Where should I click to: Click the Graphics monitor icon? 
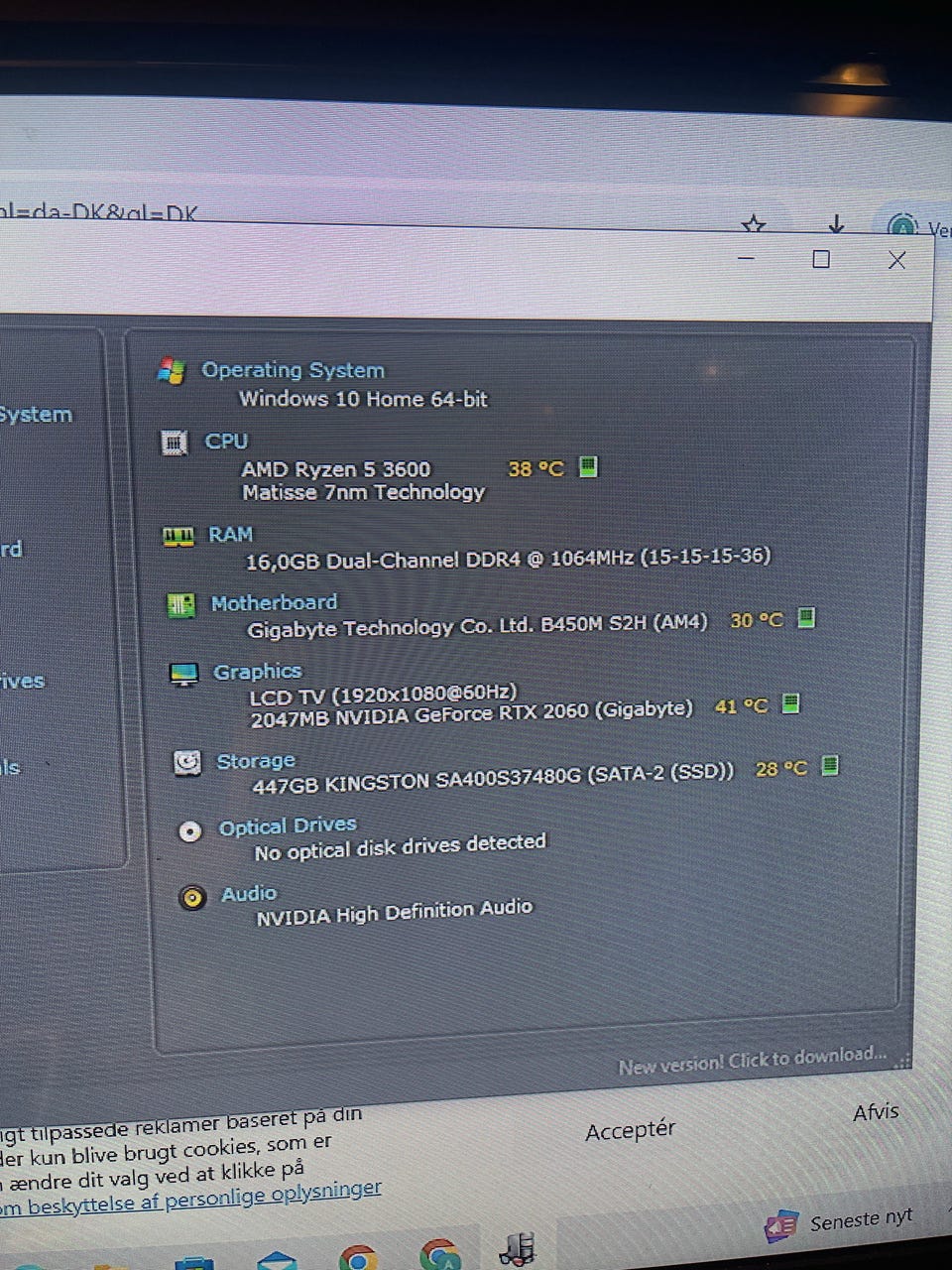coord(184,674)
